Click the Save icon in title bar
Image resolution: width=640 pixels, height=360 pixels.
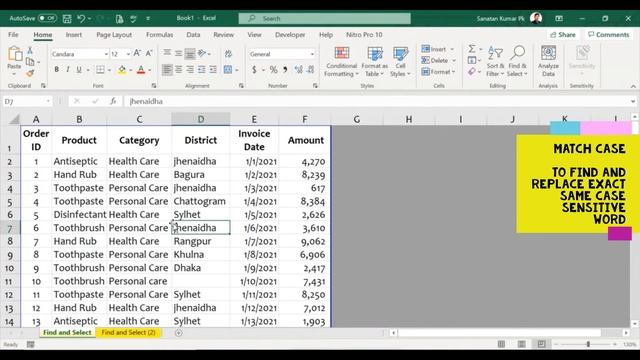tap(67, 18)
